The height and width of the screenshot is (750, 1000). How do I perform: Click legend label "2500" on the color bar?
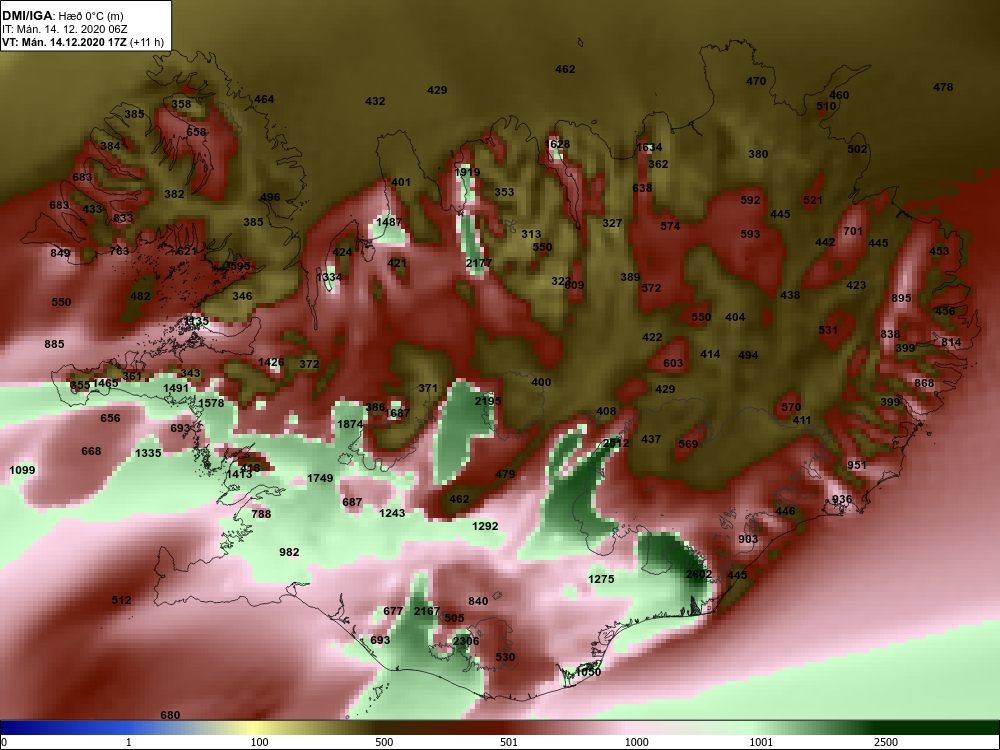pyautogui.click(x=886, y=742)
